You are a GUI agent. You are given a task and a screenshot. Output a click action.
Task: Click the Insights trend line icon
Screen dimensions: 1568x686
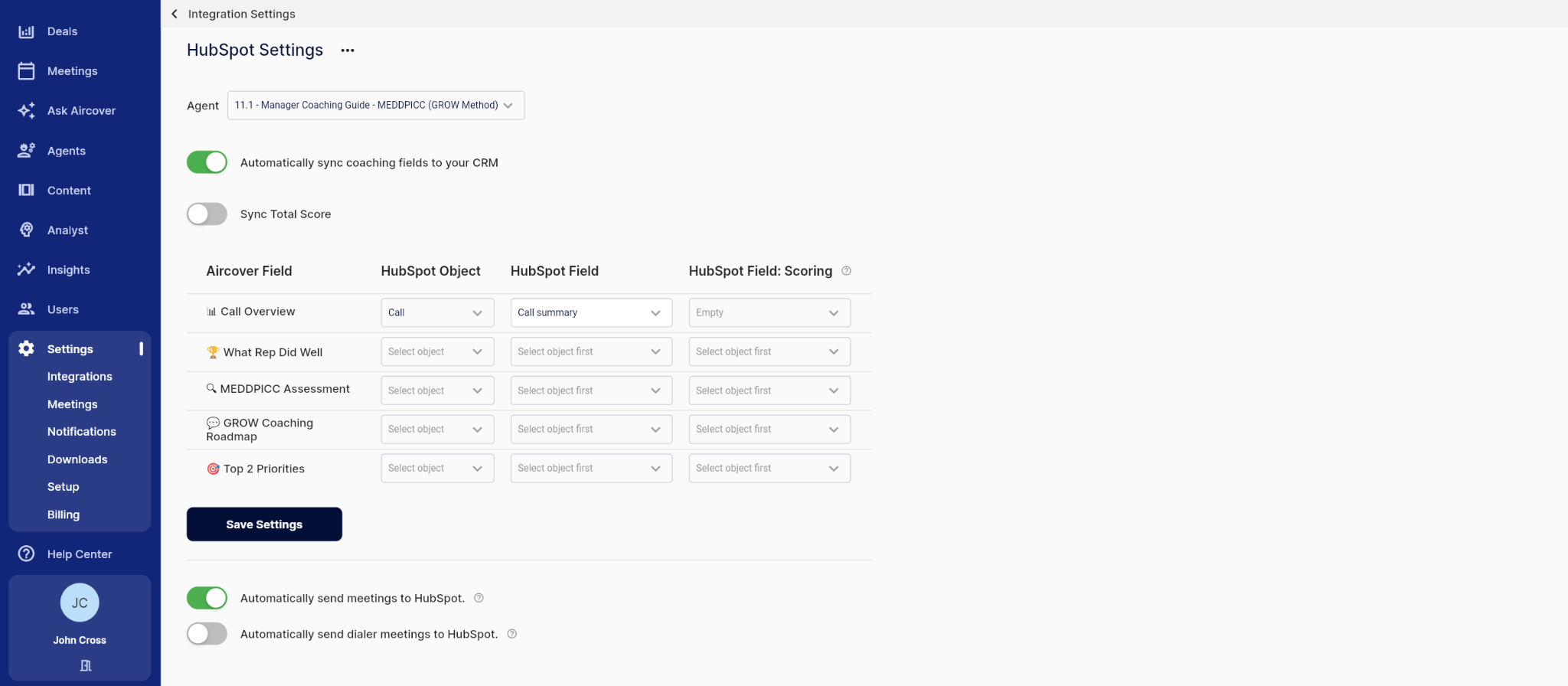point(26,269)
